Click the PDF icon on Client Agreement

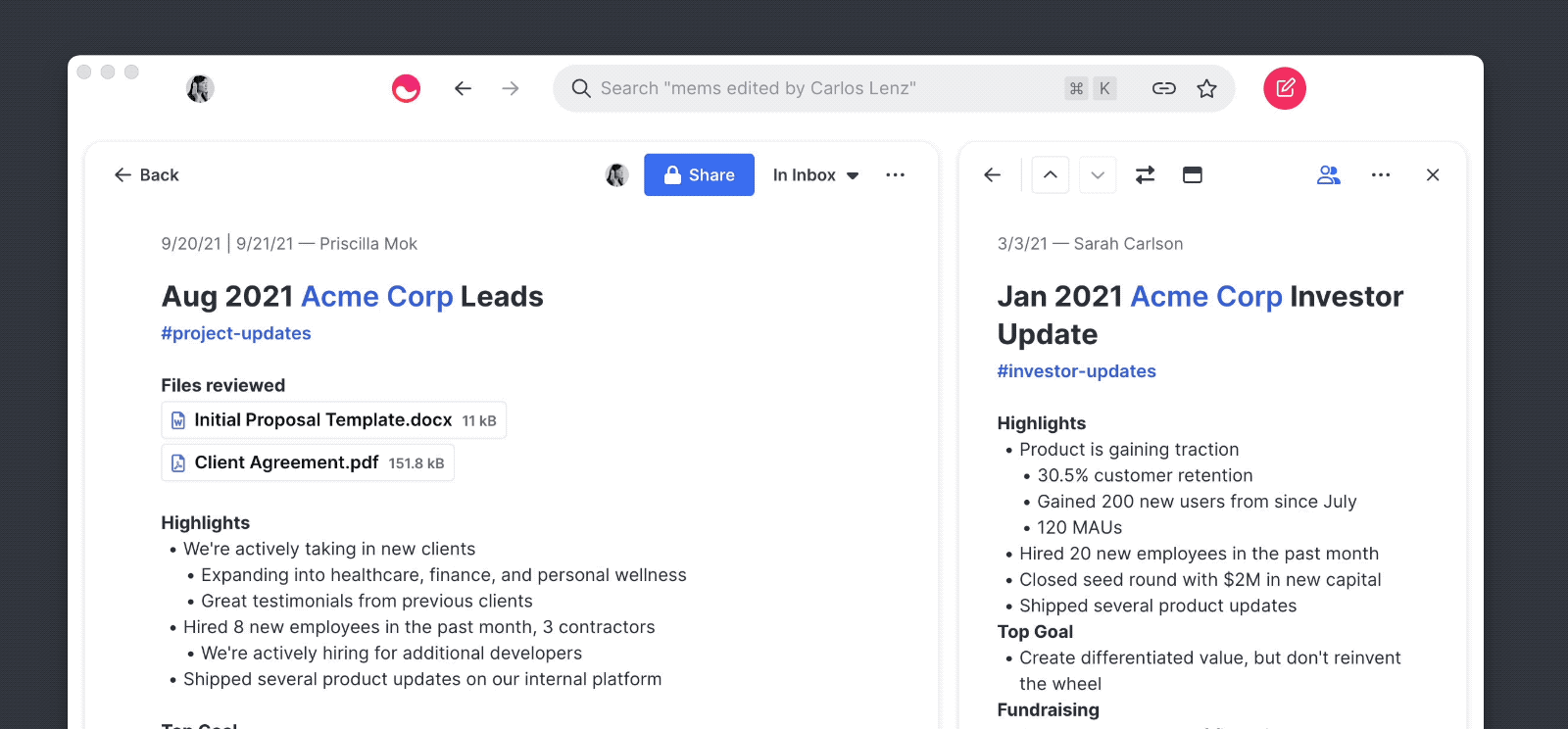click(x=178, y=462)
